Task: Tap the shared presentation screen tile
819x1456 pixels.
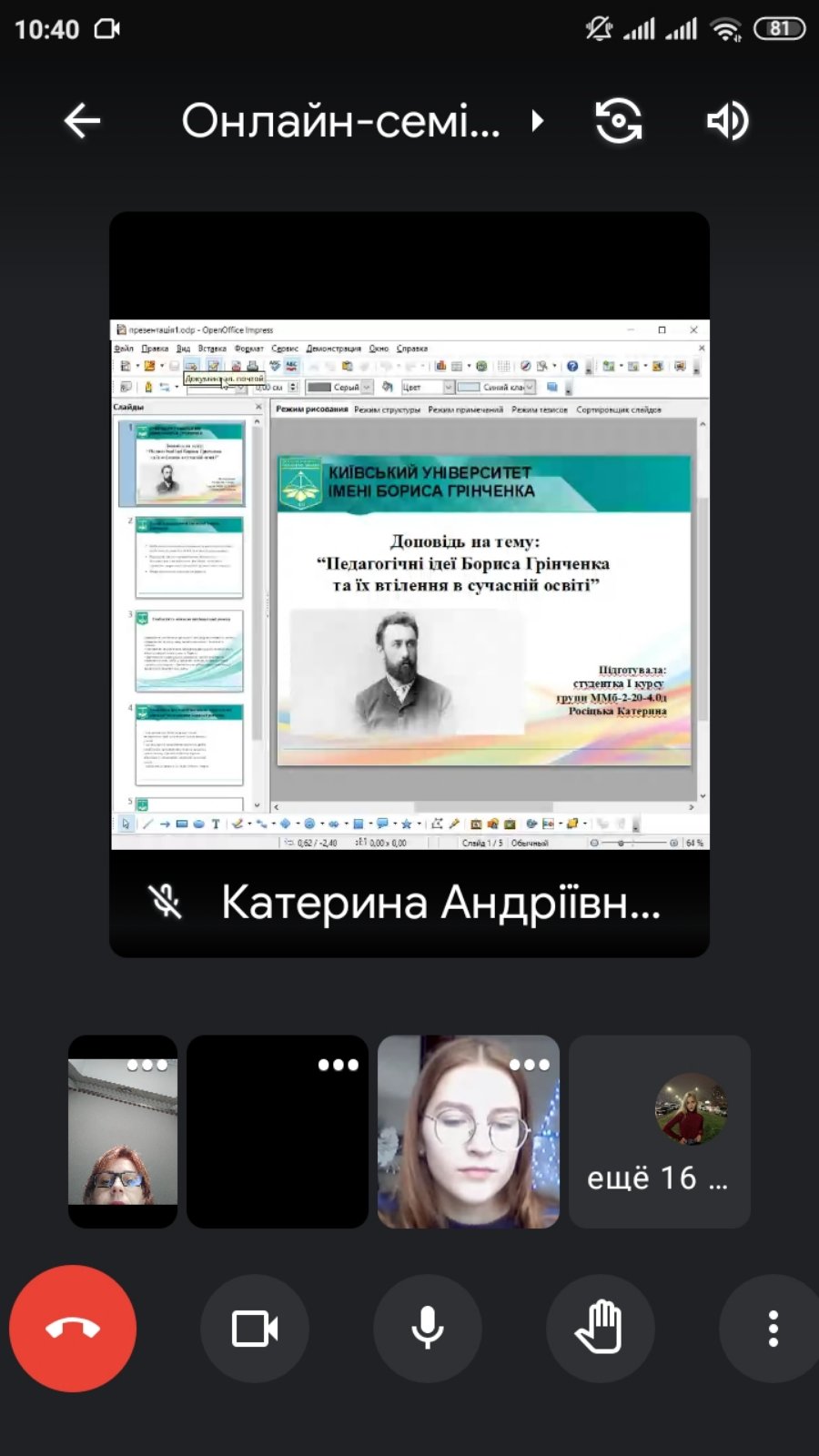Action: (409, 582)
